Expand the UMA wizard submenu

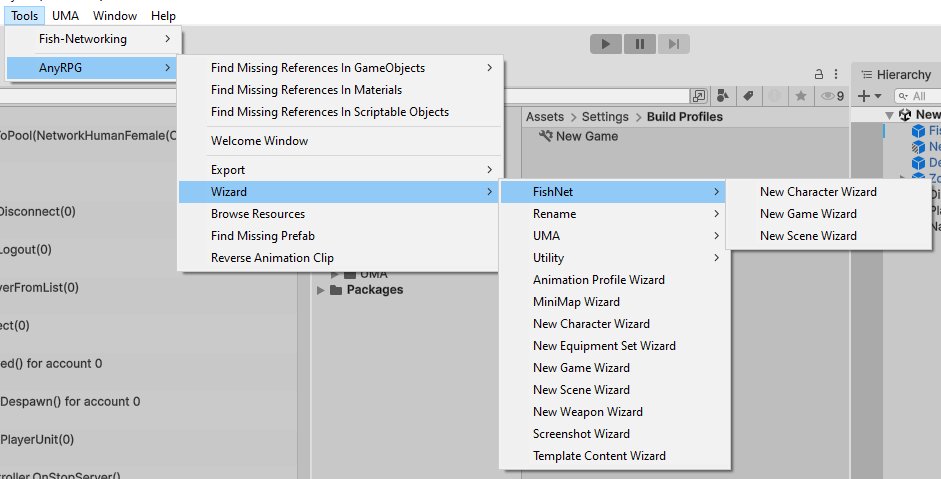[x=615, y=236]
